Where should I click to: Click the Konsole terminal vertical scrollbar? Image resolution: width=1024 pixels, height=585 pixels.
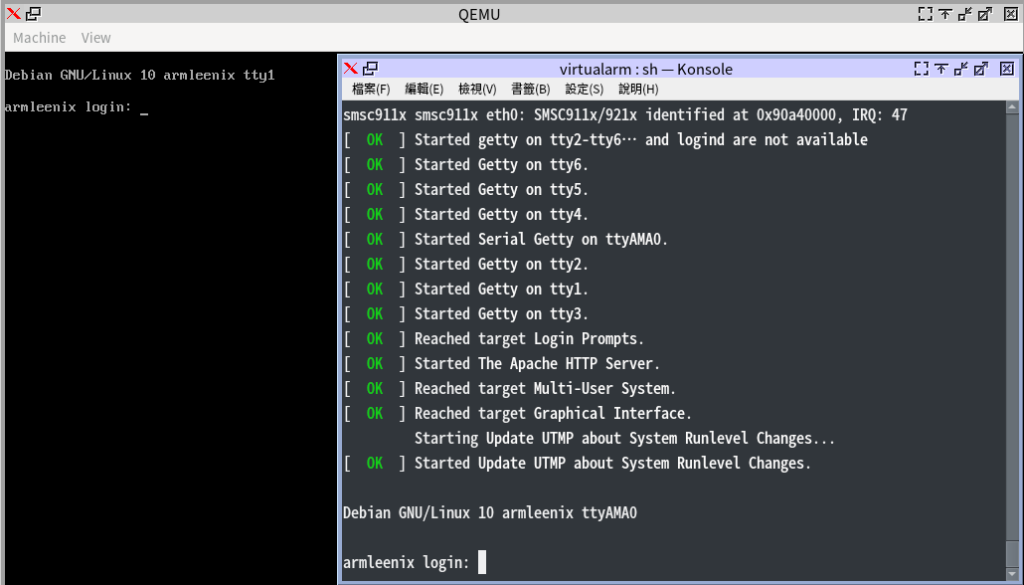coord(1013,330)
